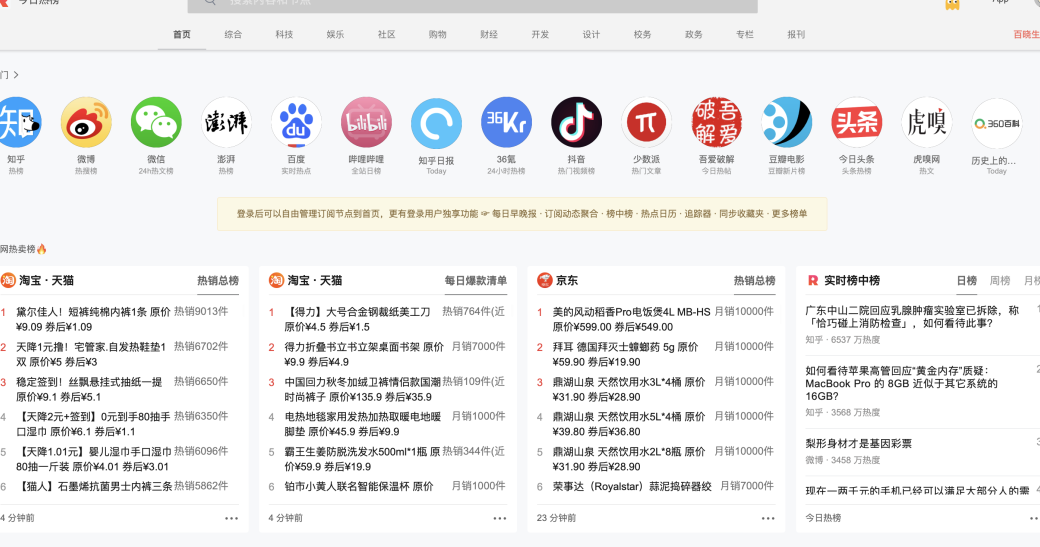
Task: Open the 澎湃 news icon
Action: click(x=226, y=123)
